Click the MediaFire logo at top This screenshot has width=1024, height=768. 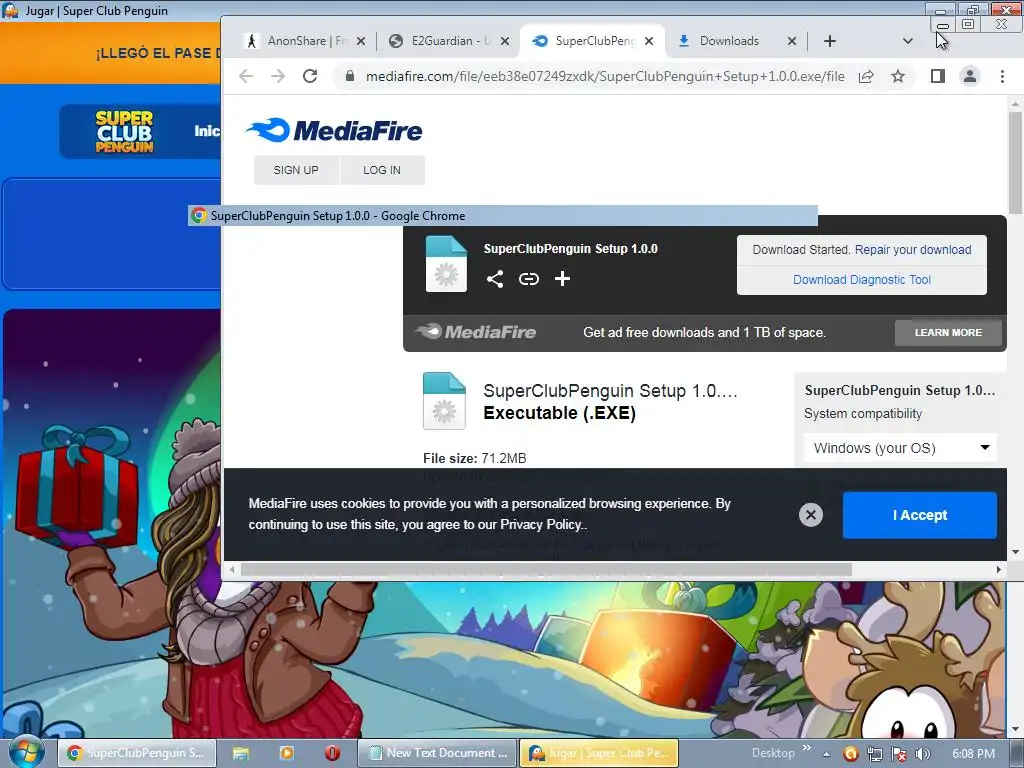334,130
